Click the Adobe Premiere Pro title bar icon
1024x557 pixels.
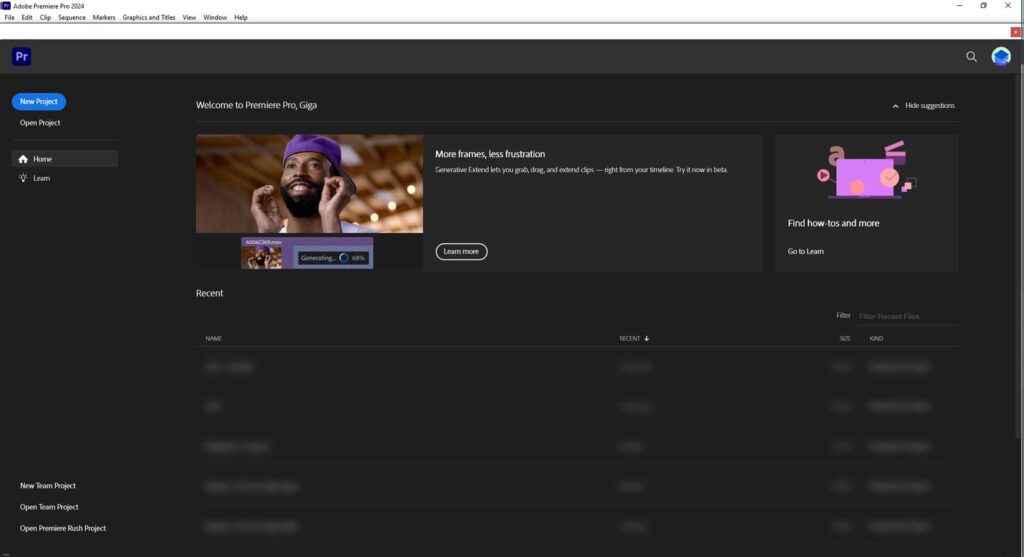tap(6, 6)
